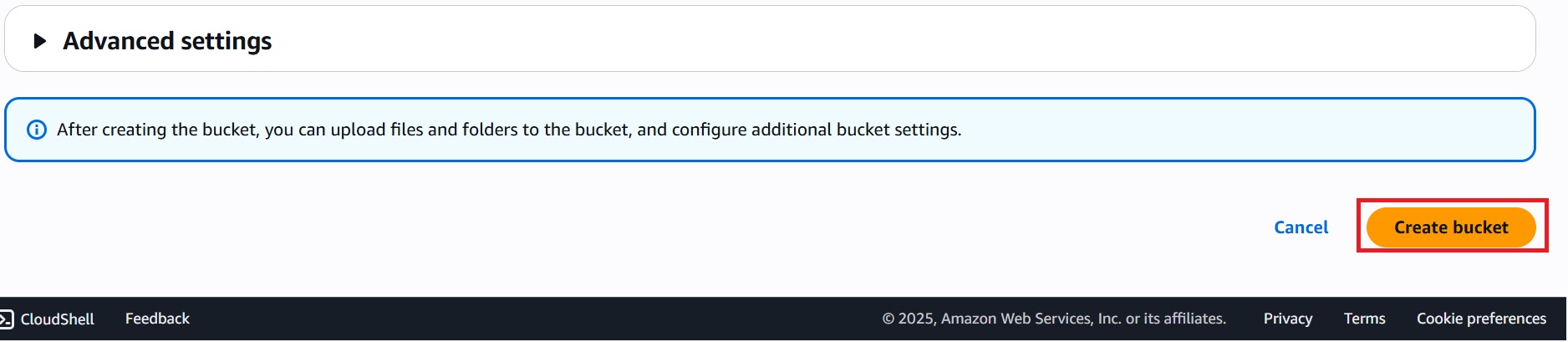The width and height of the screenshot is (1568, 342).
Task: Expand the Advanced settings disclosure triangle
Action: coord(39,41)
